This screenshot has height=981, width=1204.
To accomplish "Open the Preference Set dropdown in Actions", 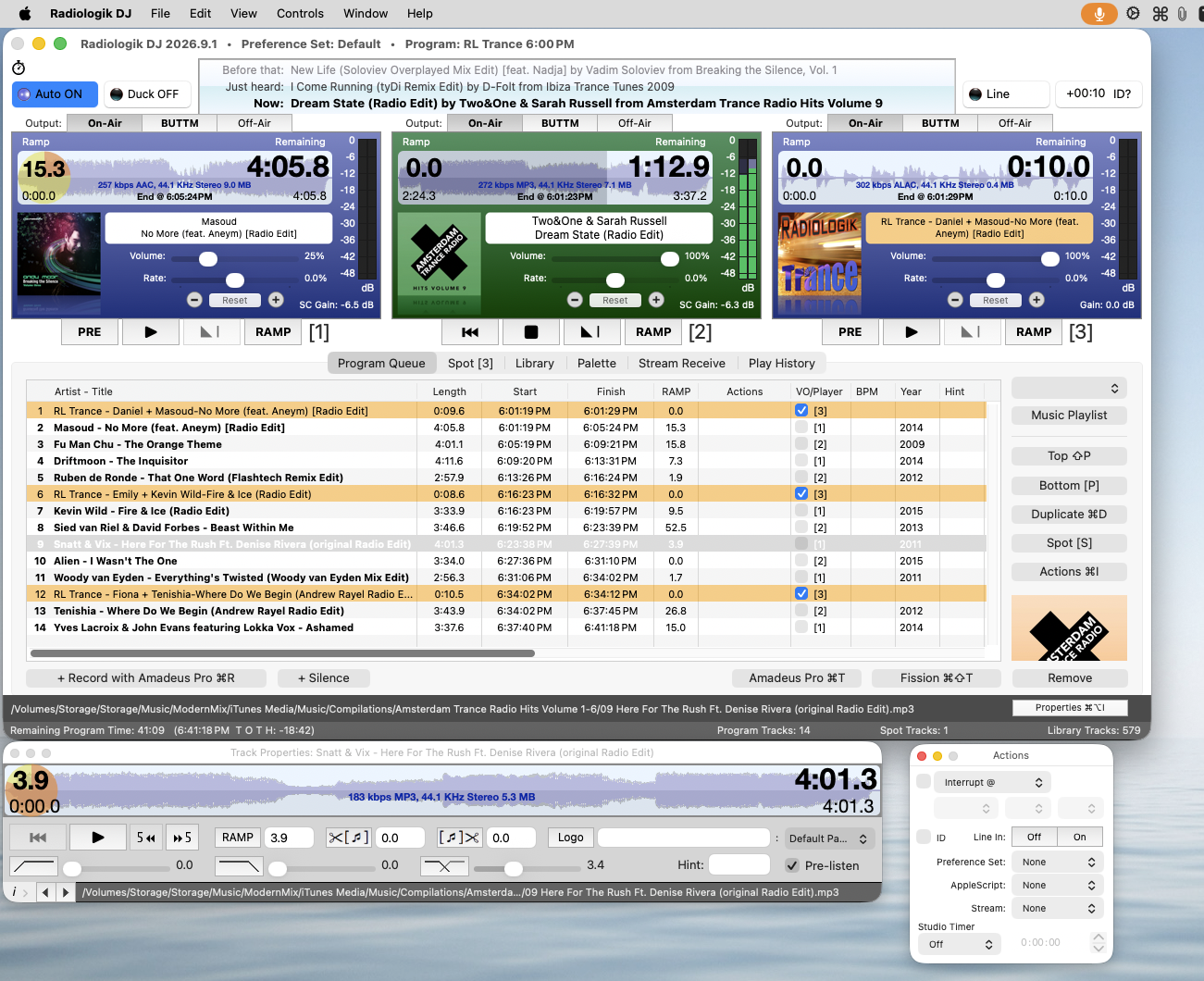I will point(1056,863).
